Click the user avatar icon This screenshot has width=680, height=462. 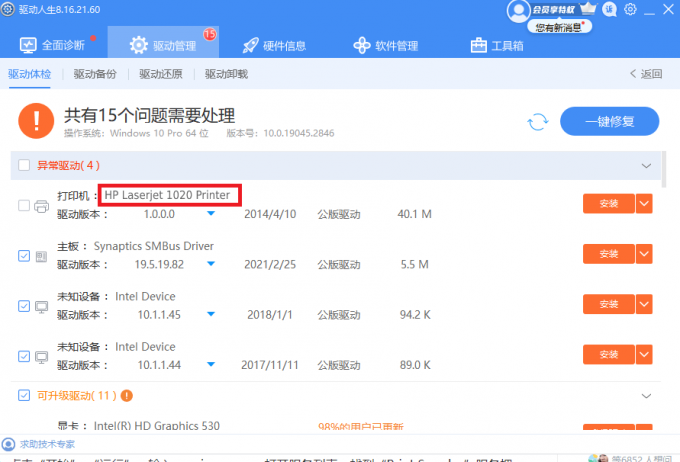(x=517, y=10)
